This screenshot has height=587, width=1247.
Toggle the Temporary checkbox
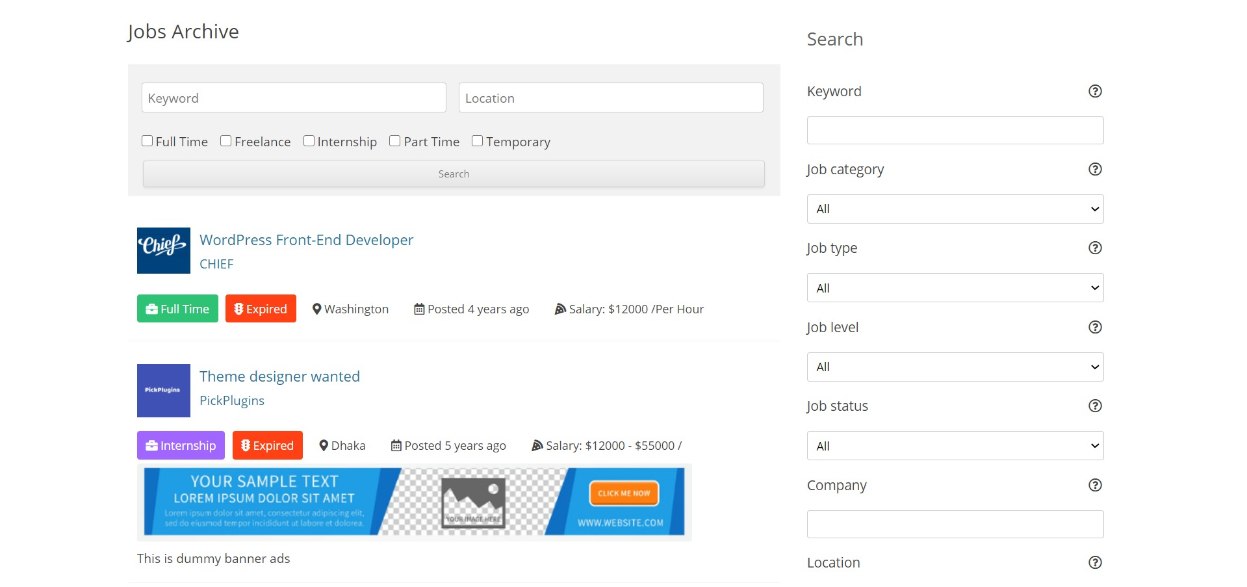click(478, 141)
